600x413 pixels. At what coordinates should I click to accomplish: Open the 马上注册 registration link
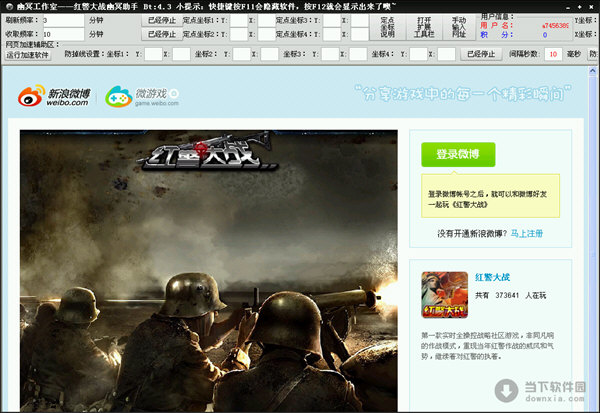click(527, 233)
